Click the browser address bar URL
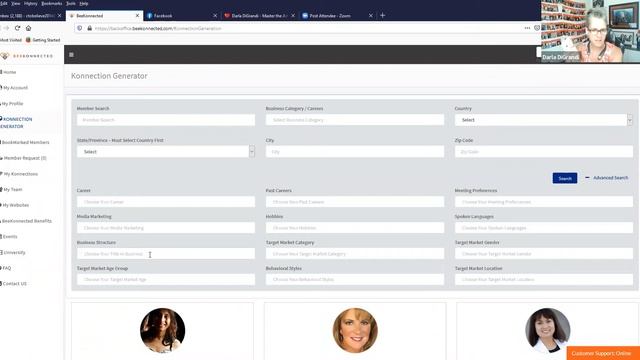Viewport: 640px width, 360px height. click(158, 28)
